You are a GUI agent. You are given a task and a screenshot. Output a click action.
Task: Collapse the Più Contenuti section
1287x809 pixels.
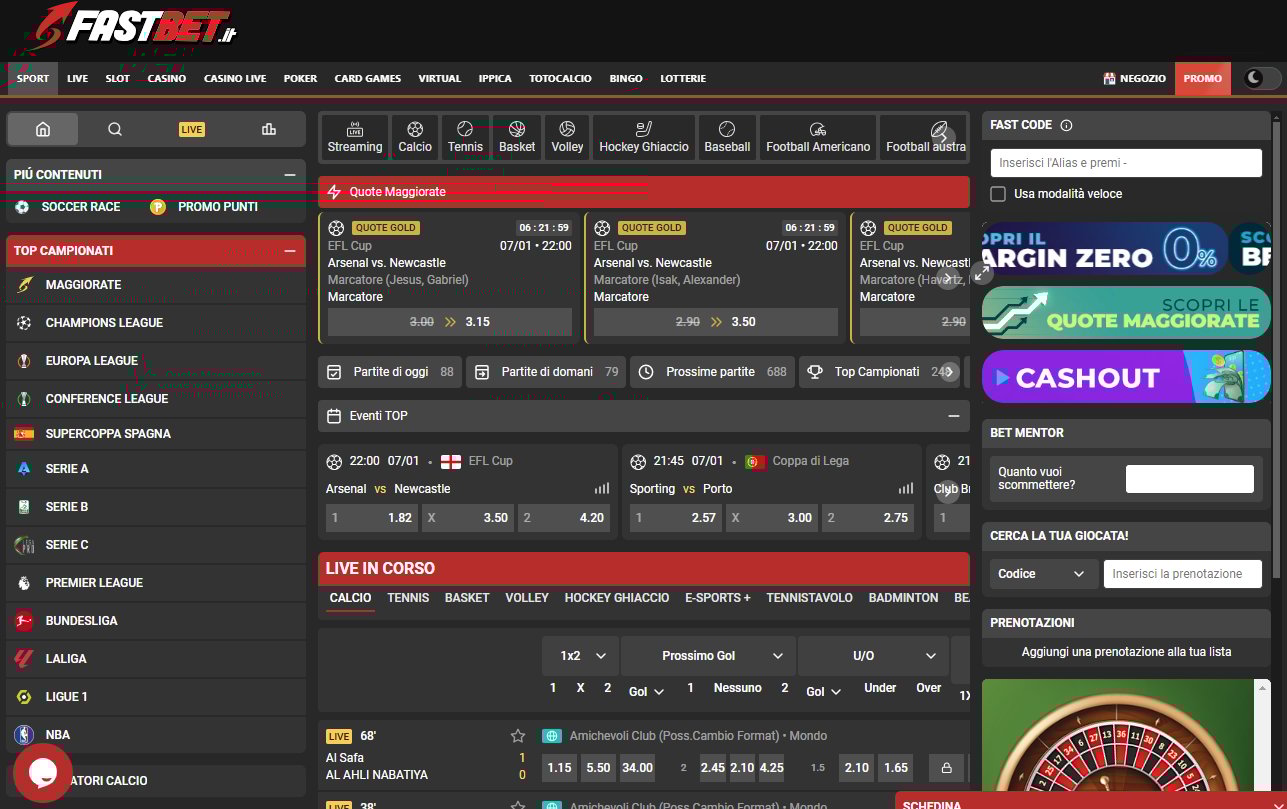click(x=290, y=175)
